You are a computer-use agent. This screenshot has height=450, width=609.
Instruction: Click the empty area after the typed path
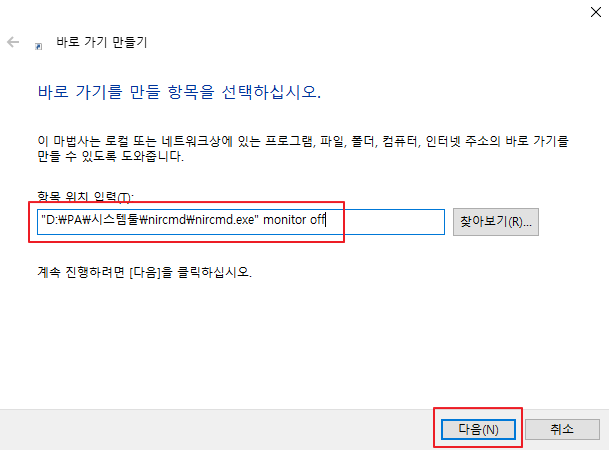coord(385,222)
